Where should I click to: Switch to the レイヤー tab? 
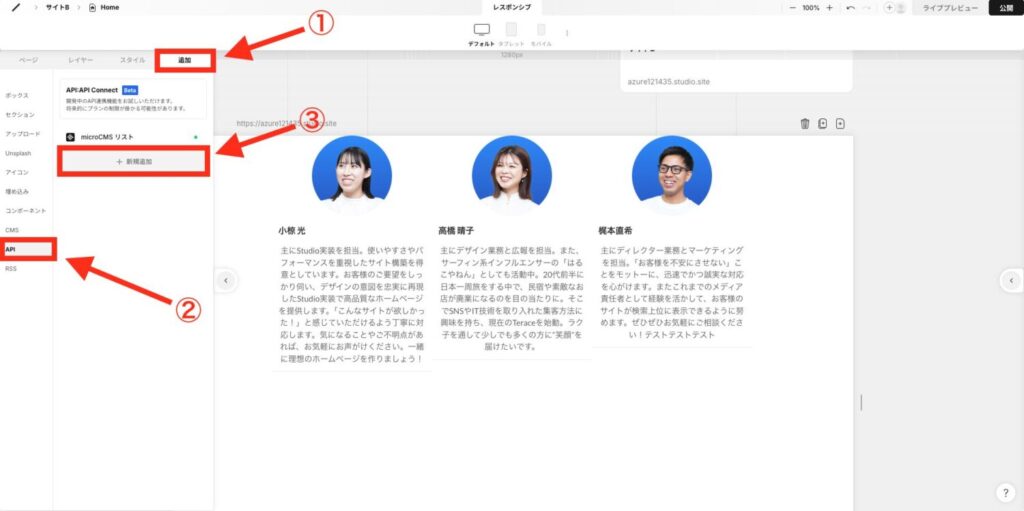click(81, 61)
